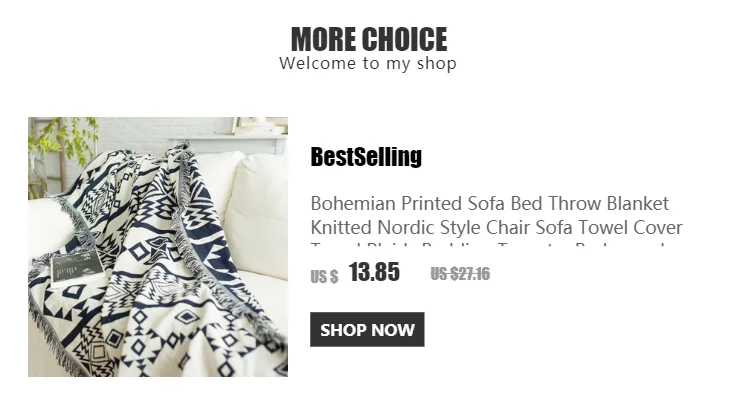Click the SHOP NOW button

click(367, 329)
